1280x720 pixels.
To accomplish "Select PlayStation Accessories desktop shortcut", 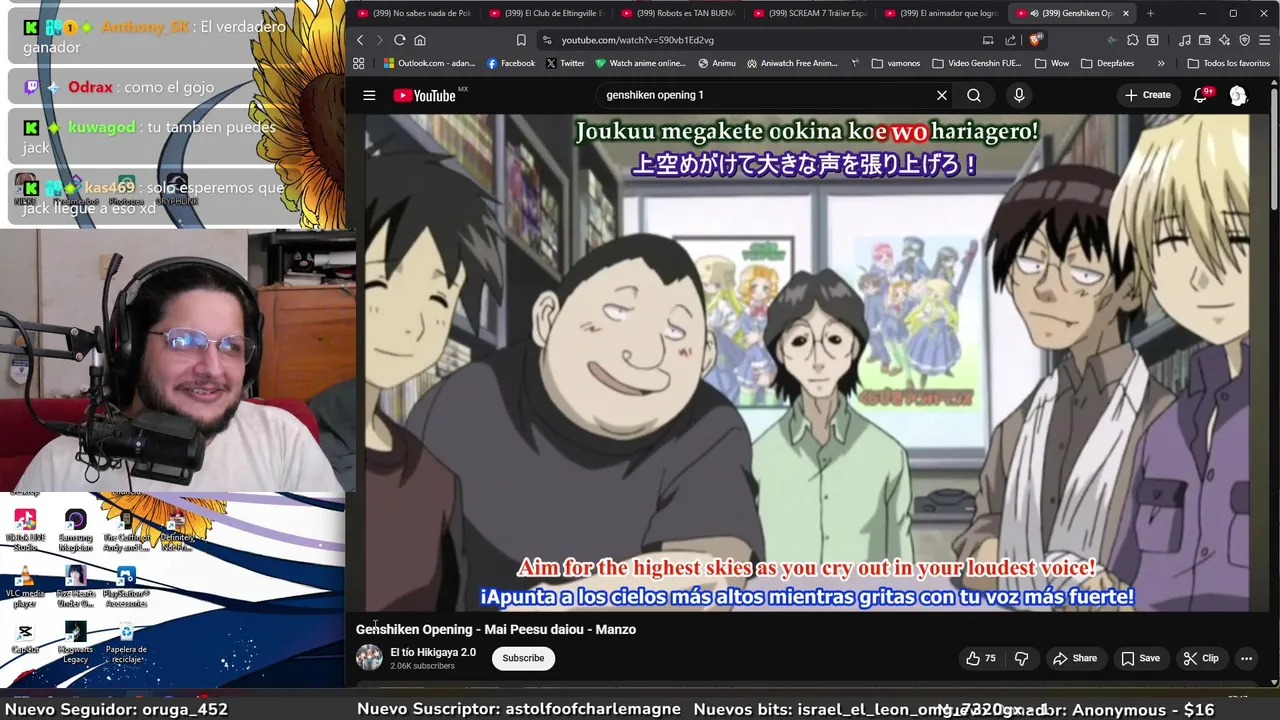I will tap(126, 587).
